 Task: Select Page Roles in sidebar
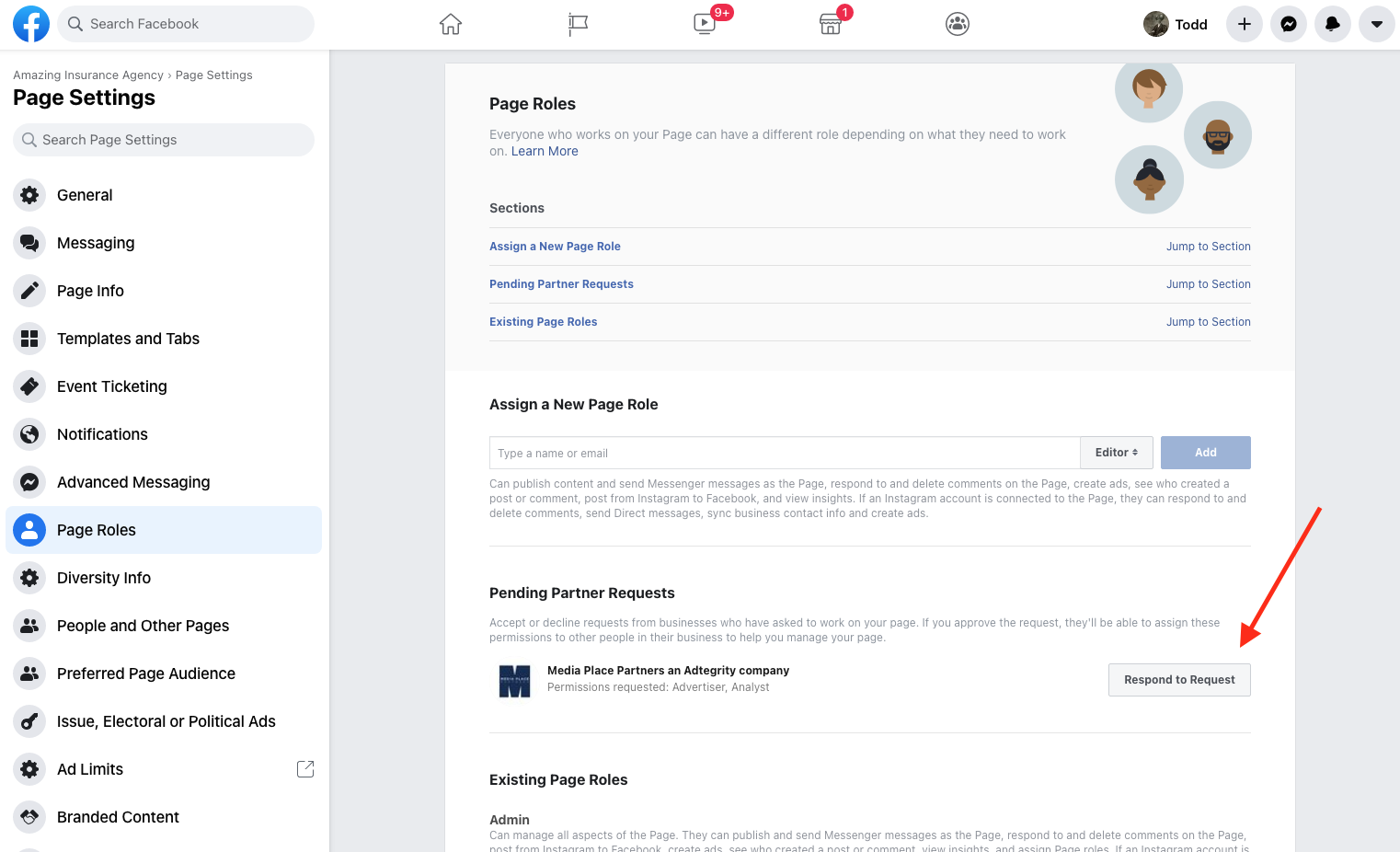[x=164, y=530]
